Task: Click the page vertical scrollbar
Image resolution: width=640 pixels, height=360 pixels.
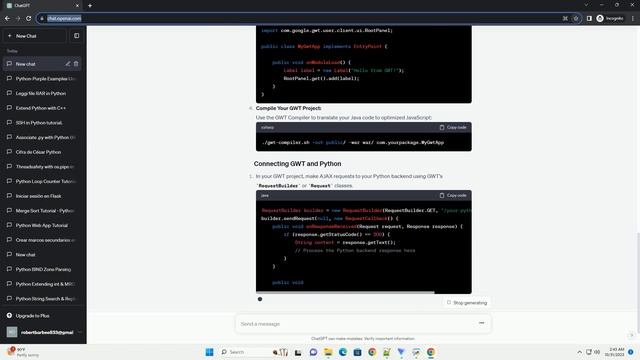Action: click(x=638, y=282)
